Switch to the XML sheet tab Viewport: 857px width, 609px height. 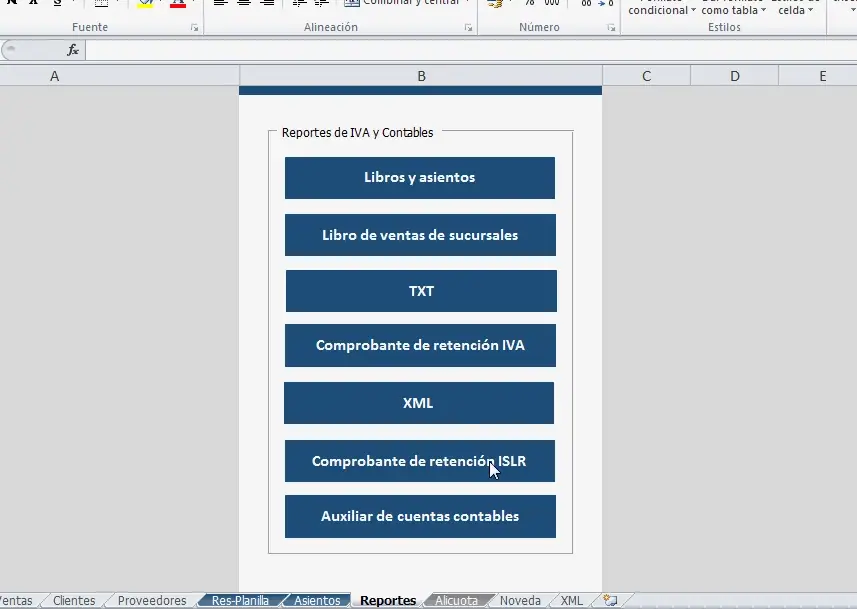pyautogui.click(x=572, y=600)
